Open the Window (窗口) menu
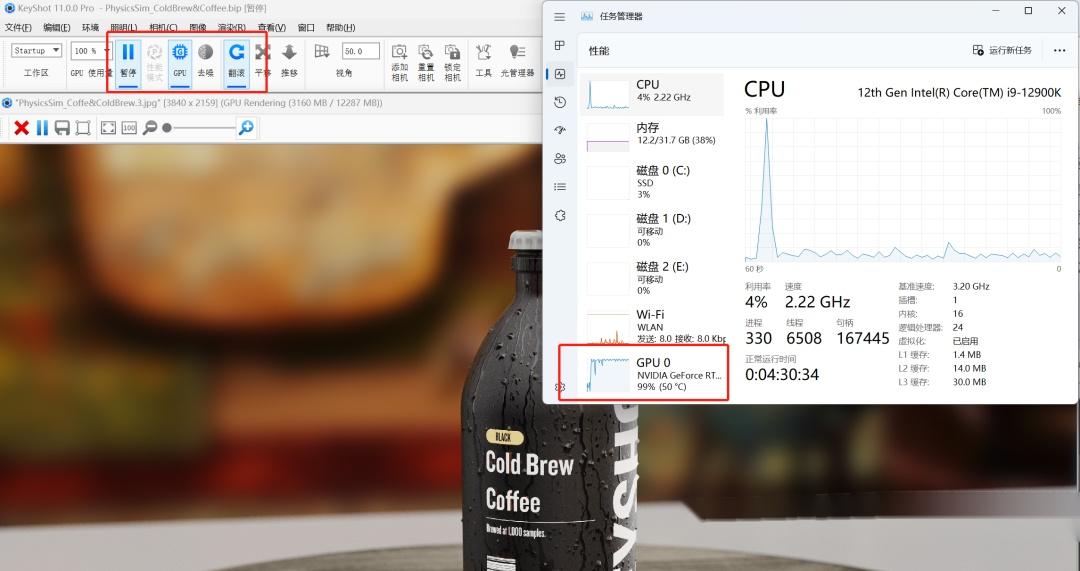Viewport: 1080px width, 571px height. pyautogui.click(x=306, y=28)
